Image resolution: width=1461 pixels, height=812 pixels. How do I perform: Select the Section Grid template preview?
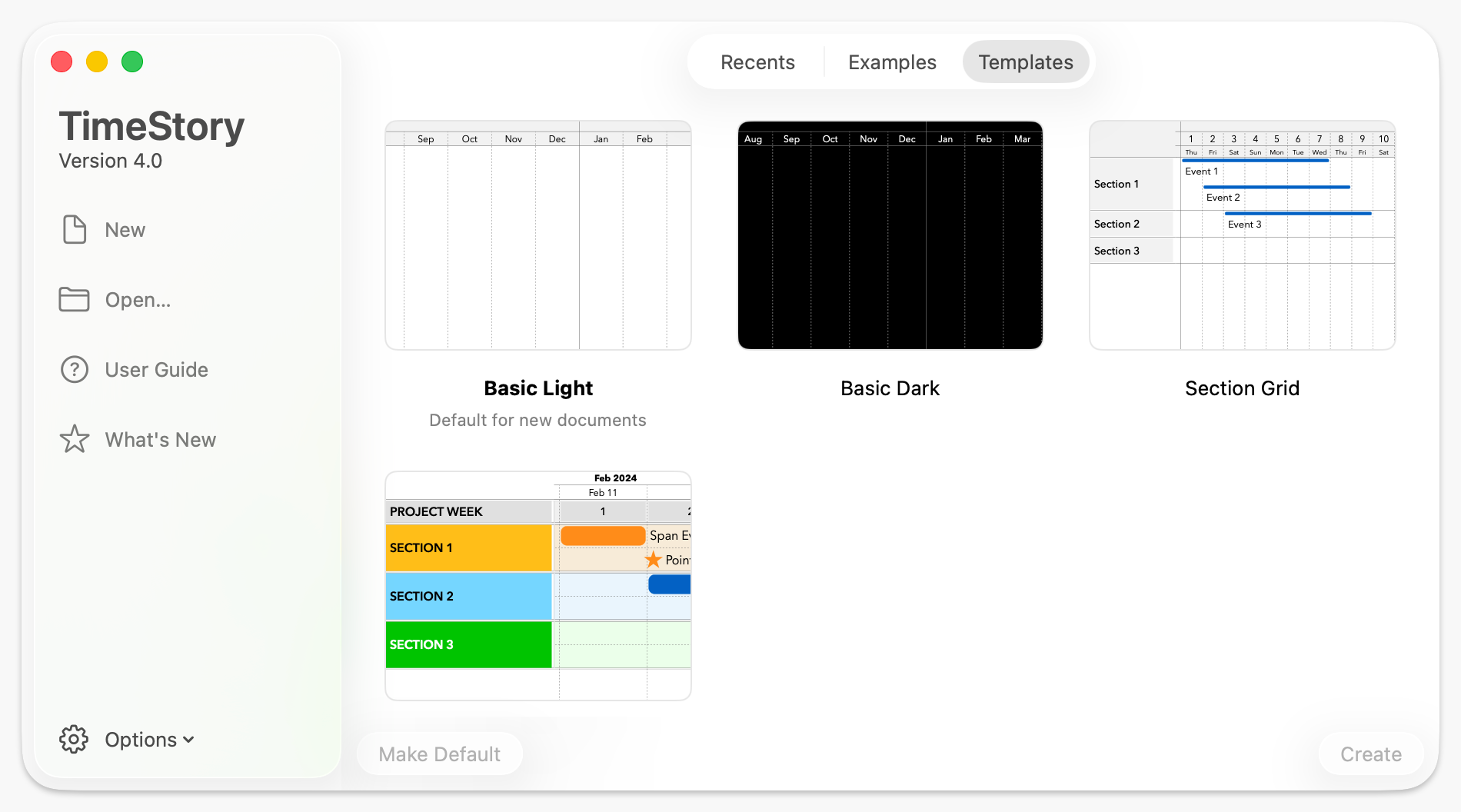(x=1241, y=233)
